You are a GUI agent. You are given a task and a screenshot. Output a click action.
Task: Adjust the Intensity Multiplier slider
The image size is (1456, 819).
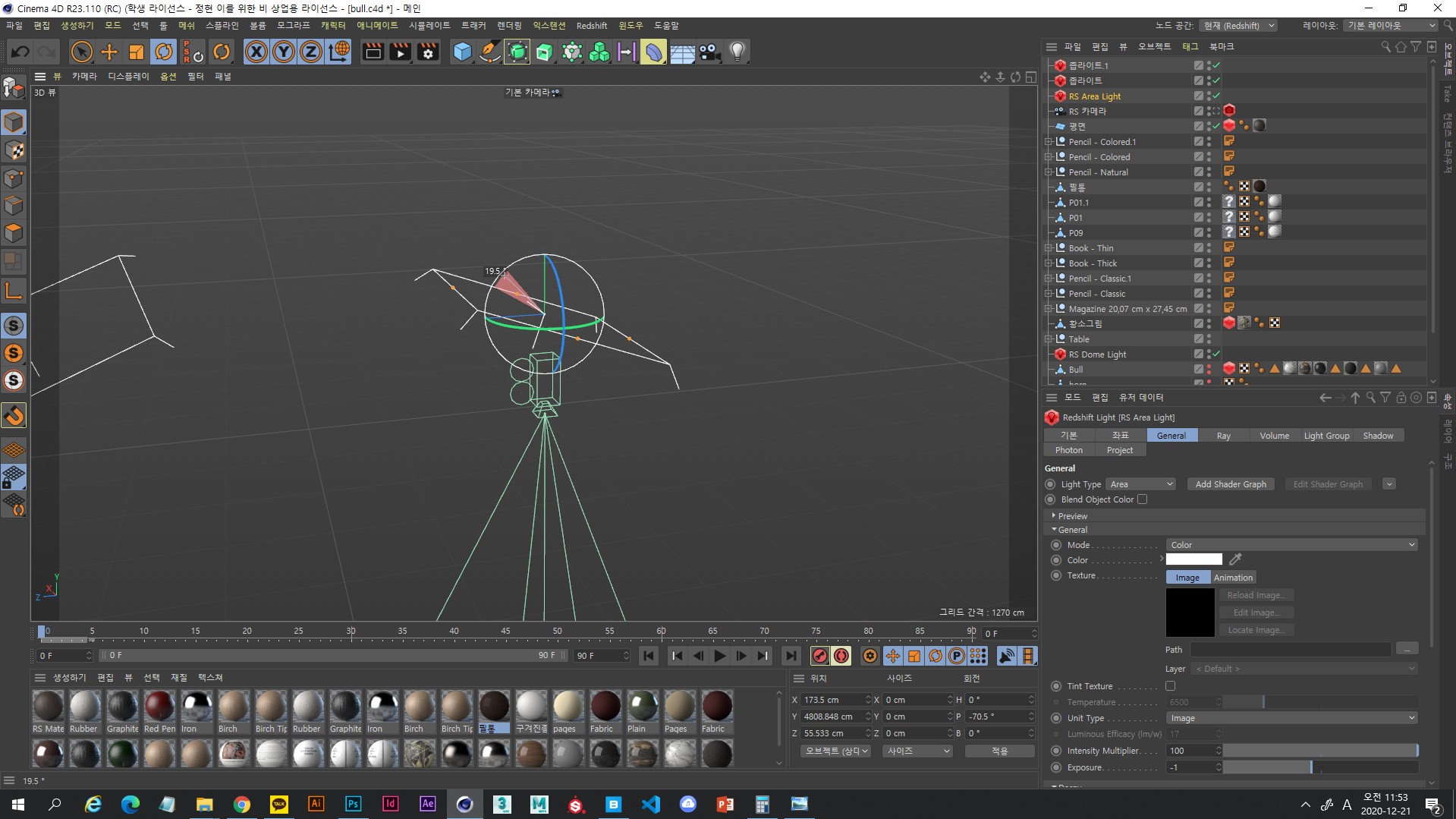point(1320,751)
